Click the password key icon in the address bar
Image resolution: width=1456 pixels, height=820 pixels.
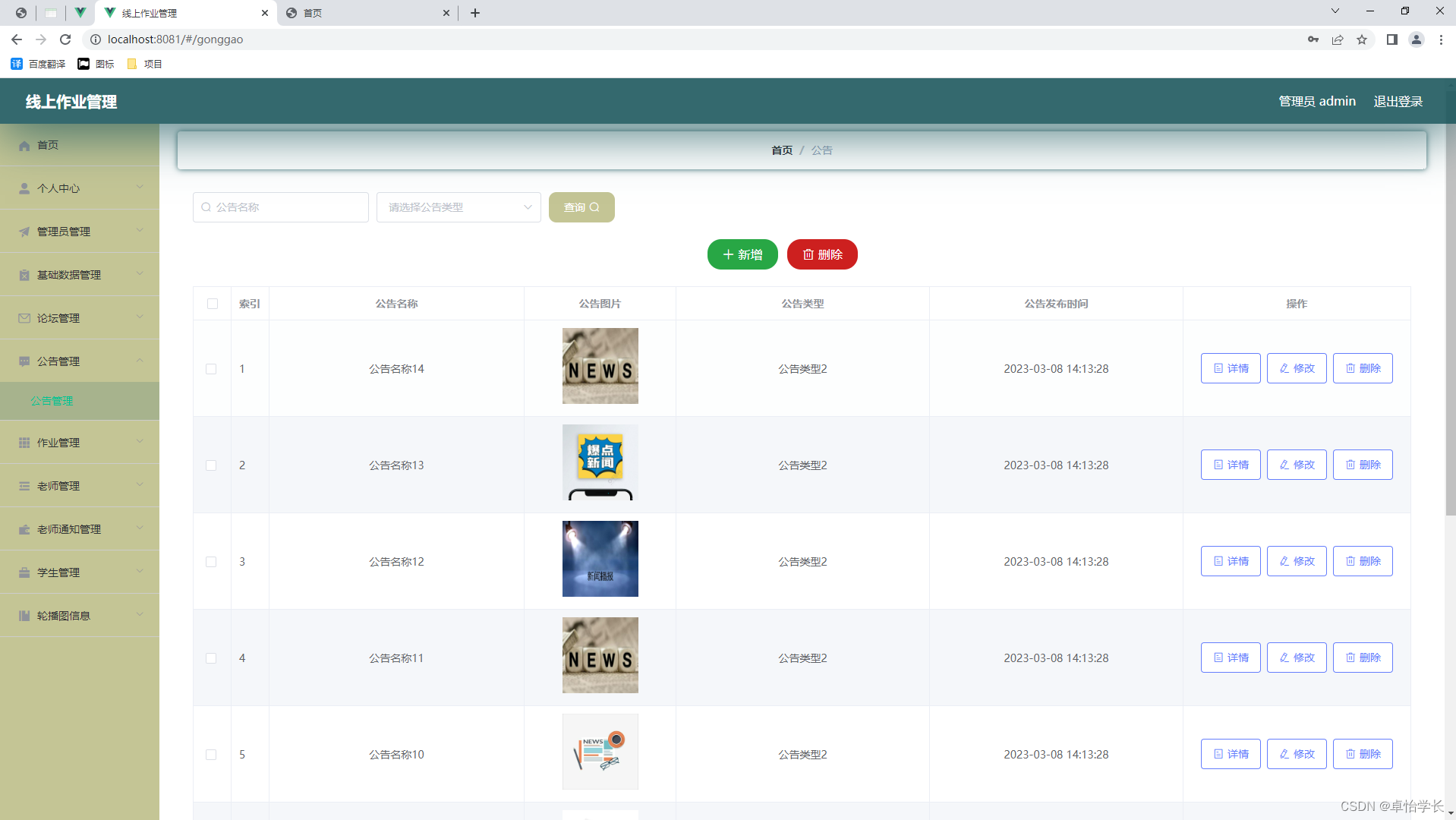[1313, 39]
